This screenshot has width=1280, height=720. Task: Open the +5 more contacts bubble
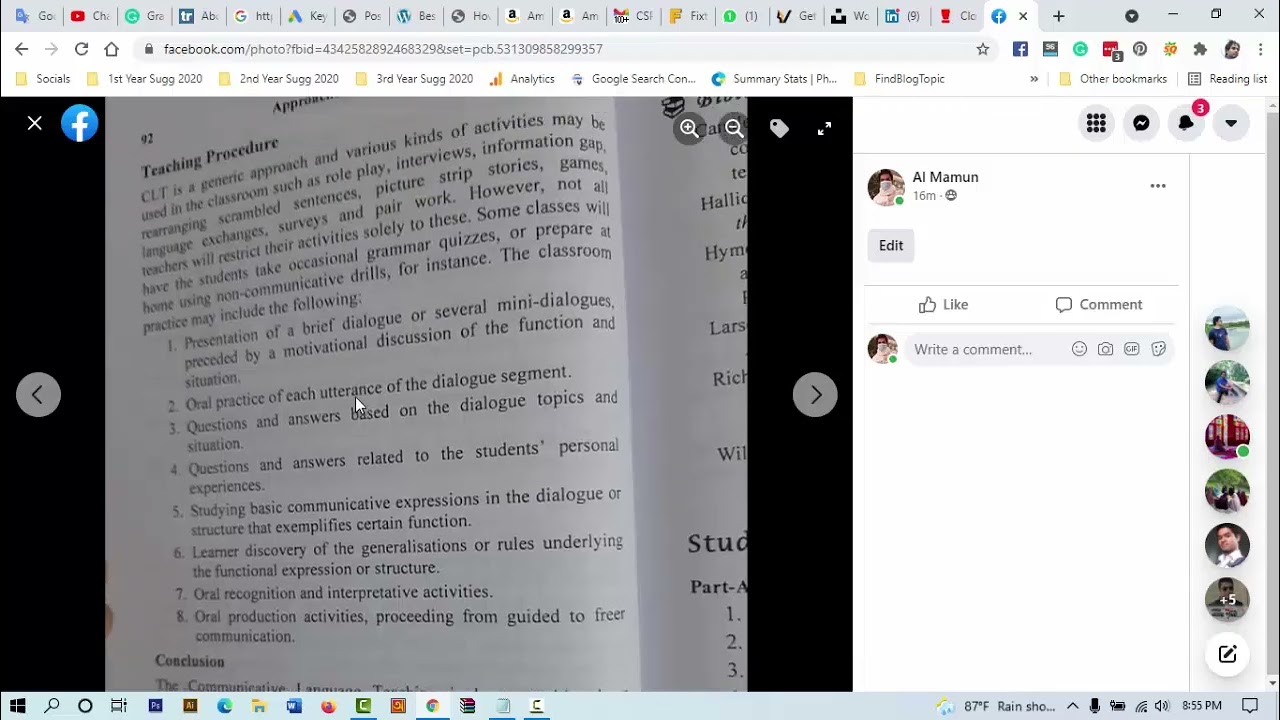[x=1227, y=600]
